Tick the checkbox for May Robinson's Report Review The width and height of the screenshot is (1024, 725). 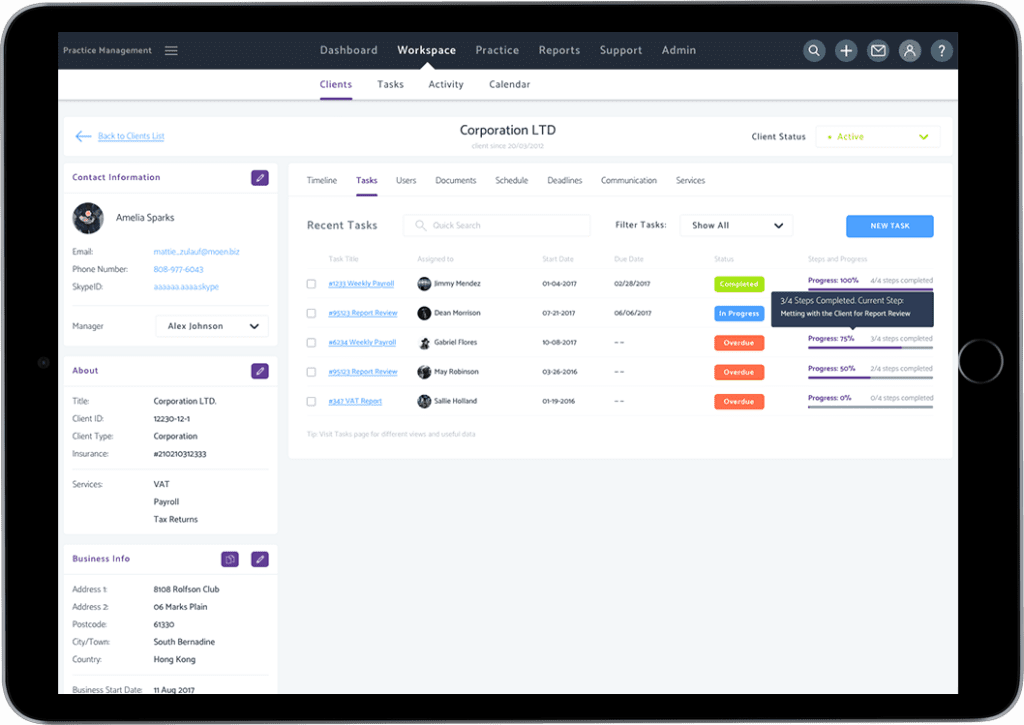pos(313,372)
